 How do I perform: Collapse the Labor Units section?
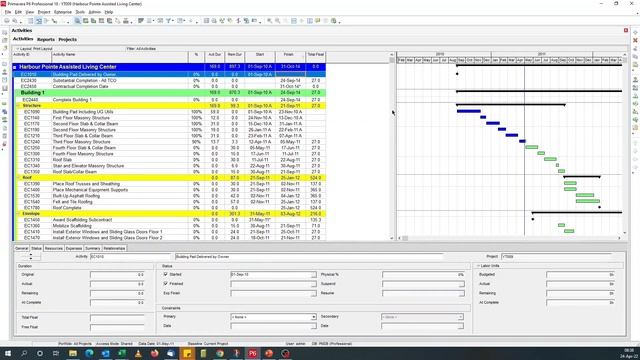click(478, 266)
